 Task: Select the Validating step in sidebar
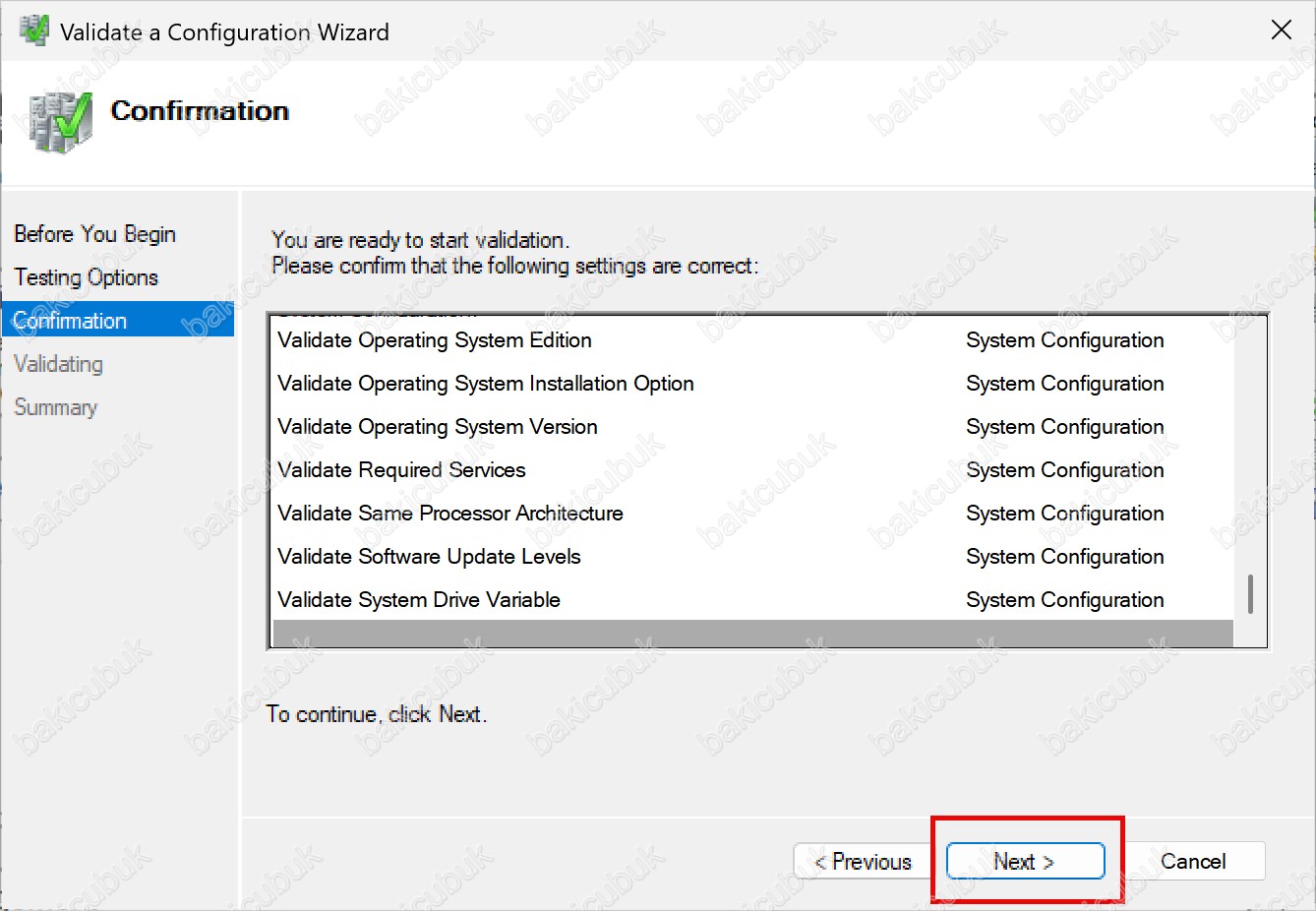(58, 364)
